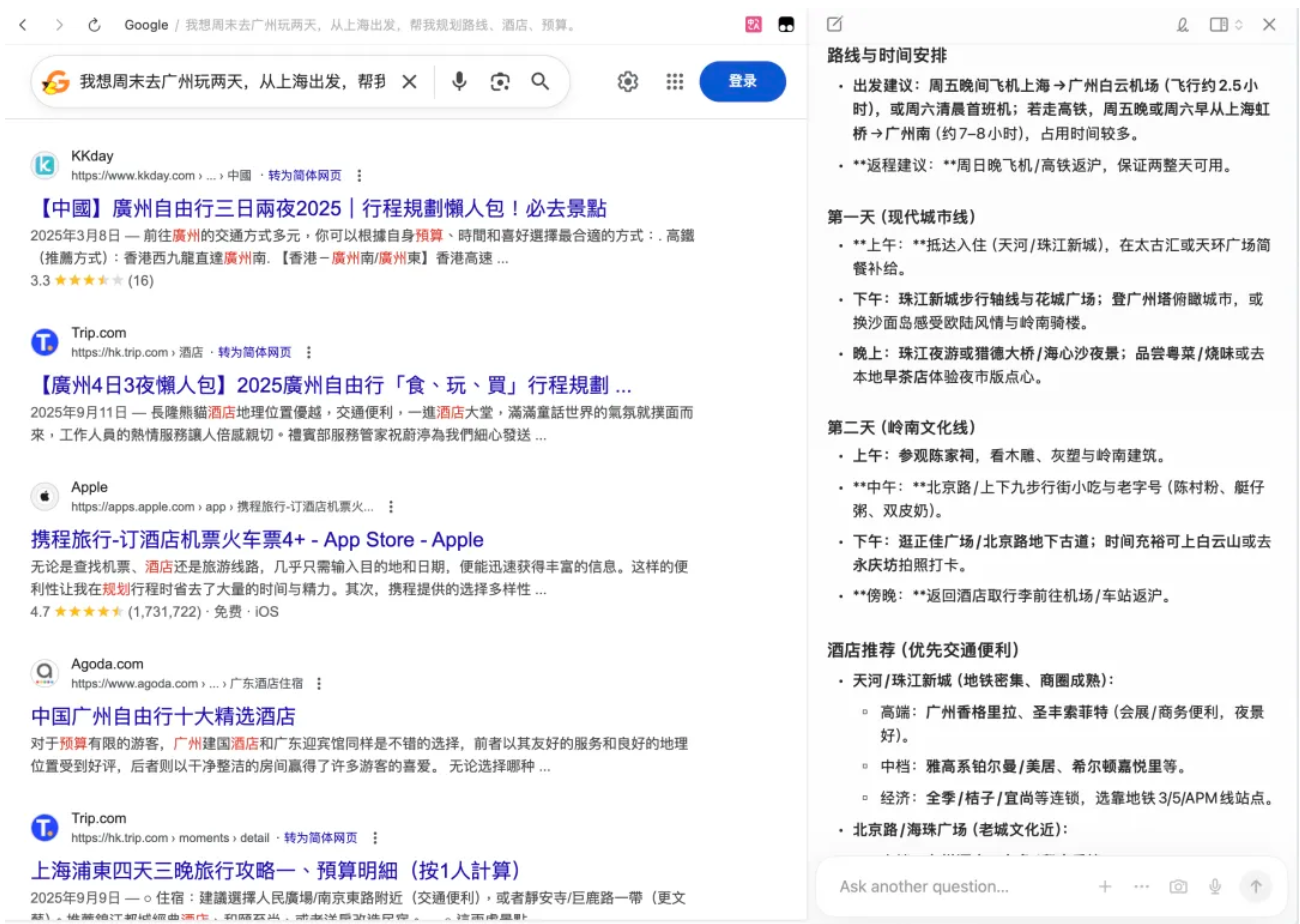The image size is (1300, 924).
Task: Open the "..." options in the ask bar
Action: [1141, 886]
